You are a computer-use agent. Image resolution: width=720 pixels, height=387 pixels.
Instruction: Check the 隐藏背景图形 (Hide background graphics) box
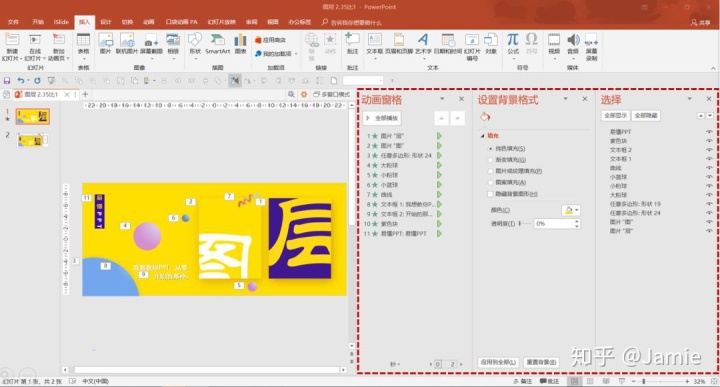click(490, 194)
